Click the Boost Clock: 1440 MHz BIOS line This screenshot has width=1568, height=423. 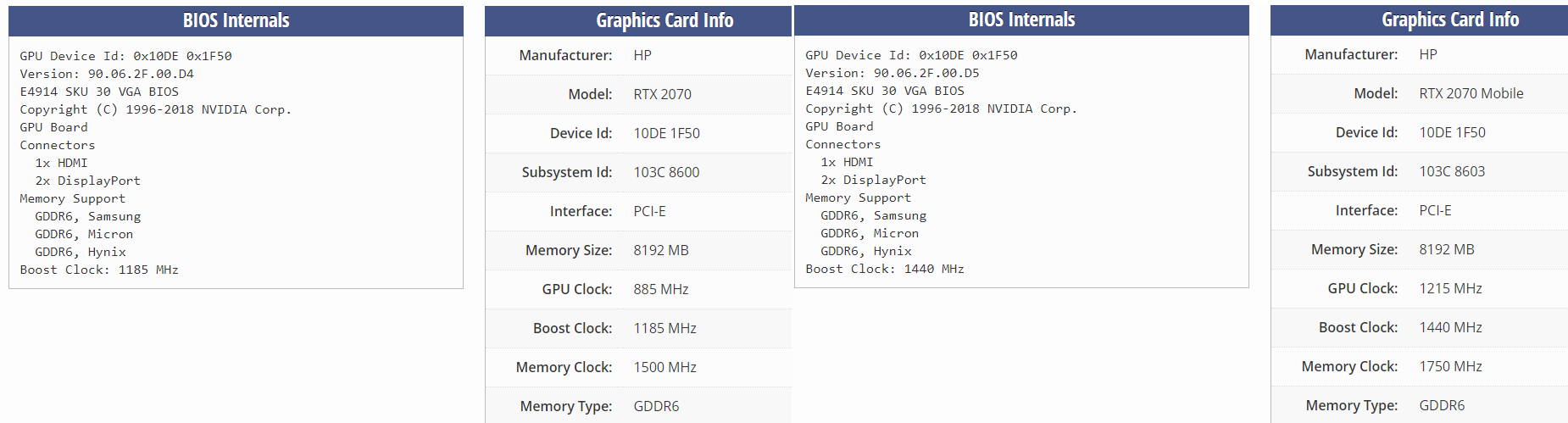click(x=885, y=269)
